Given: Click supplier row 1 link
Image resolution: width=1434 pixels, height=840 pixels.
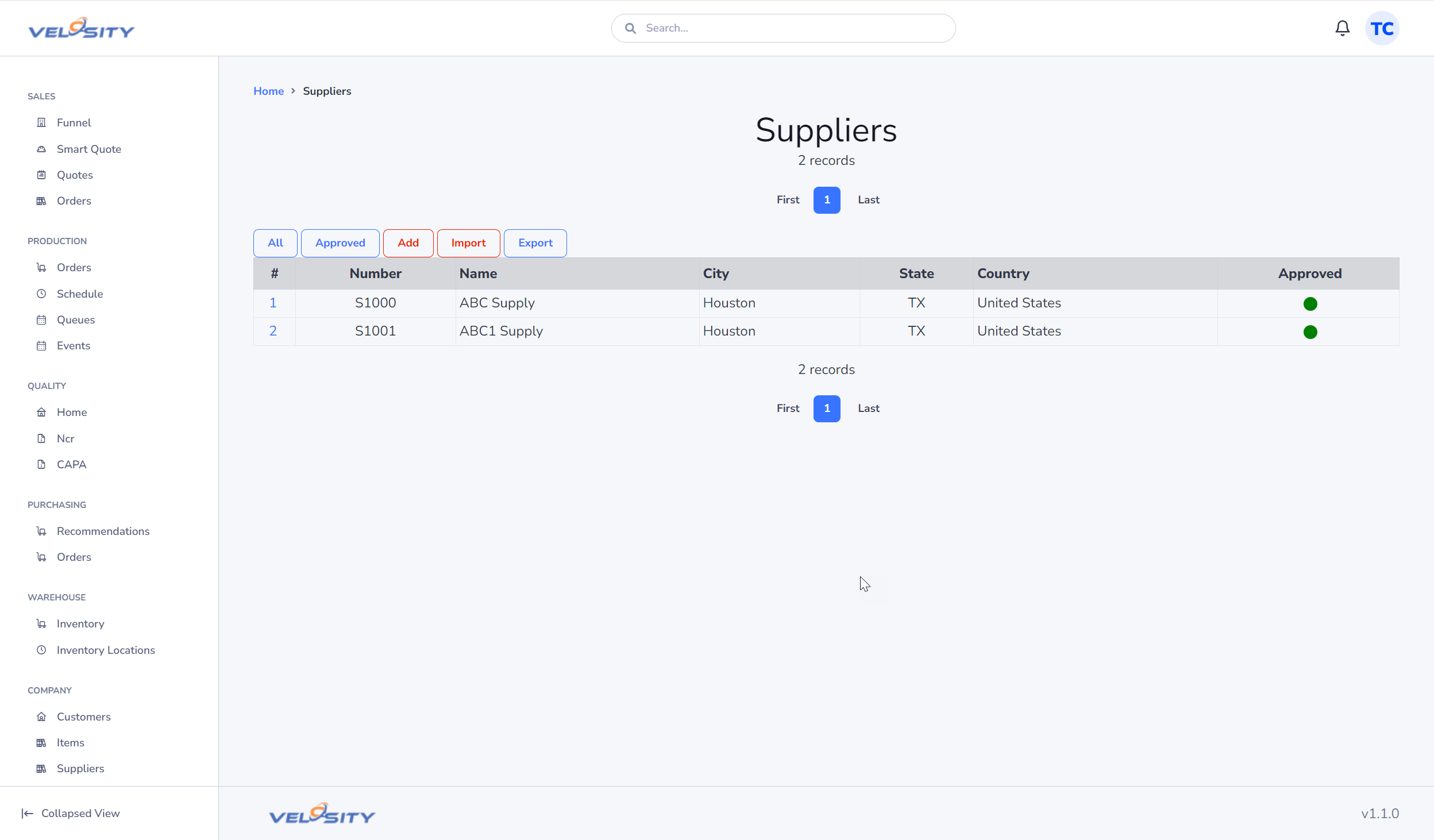Looking at the screenshot, I should [x=273, y=302].
